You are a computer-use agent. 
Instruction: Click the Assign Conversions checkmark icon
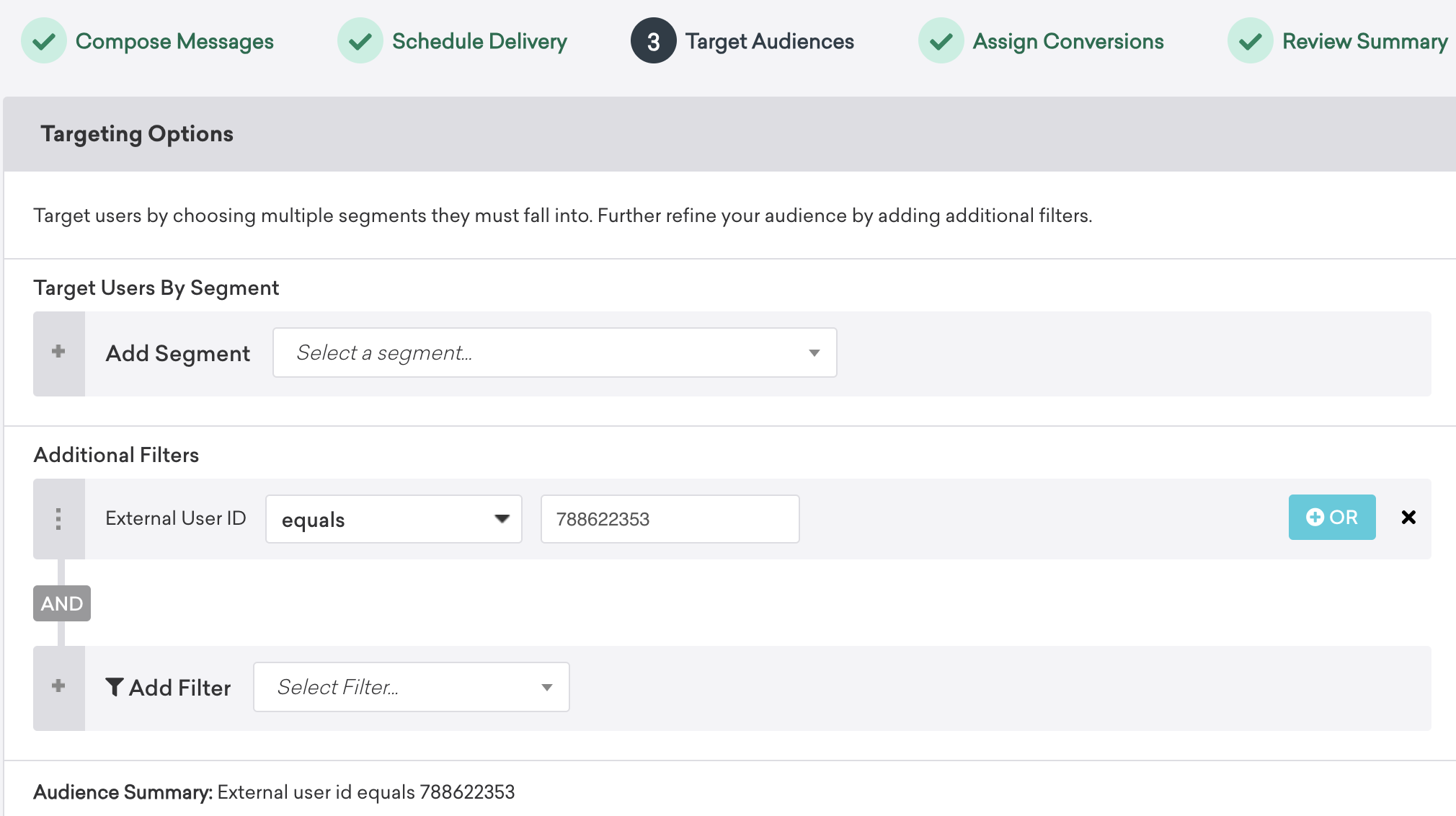941,41
